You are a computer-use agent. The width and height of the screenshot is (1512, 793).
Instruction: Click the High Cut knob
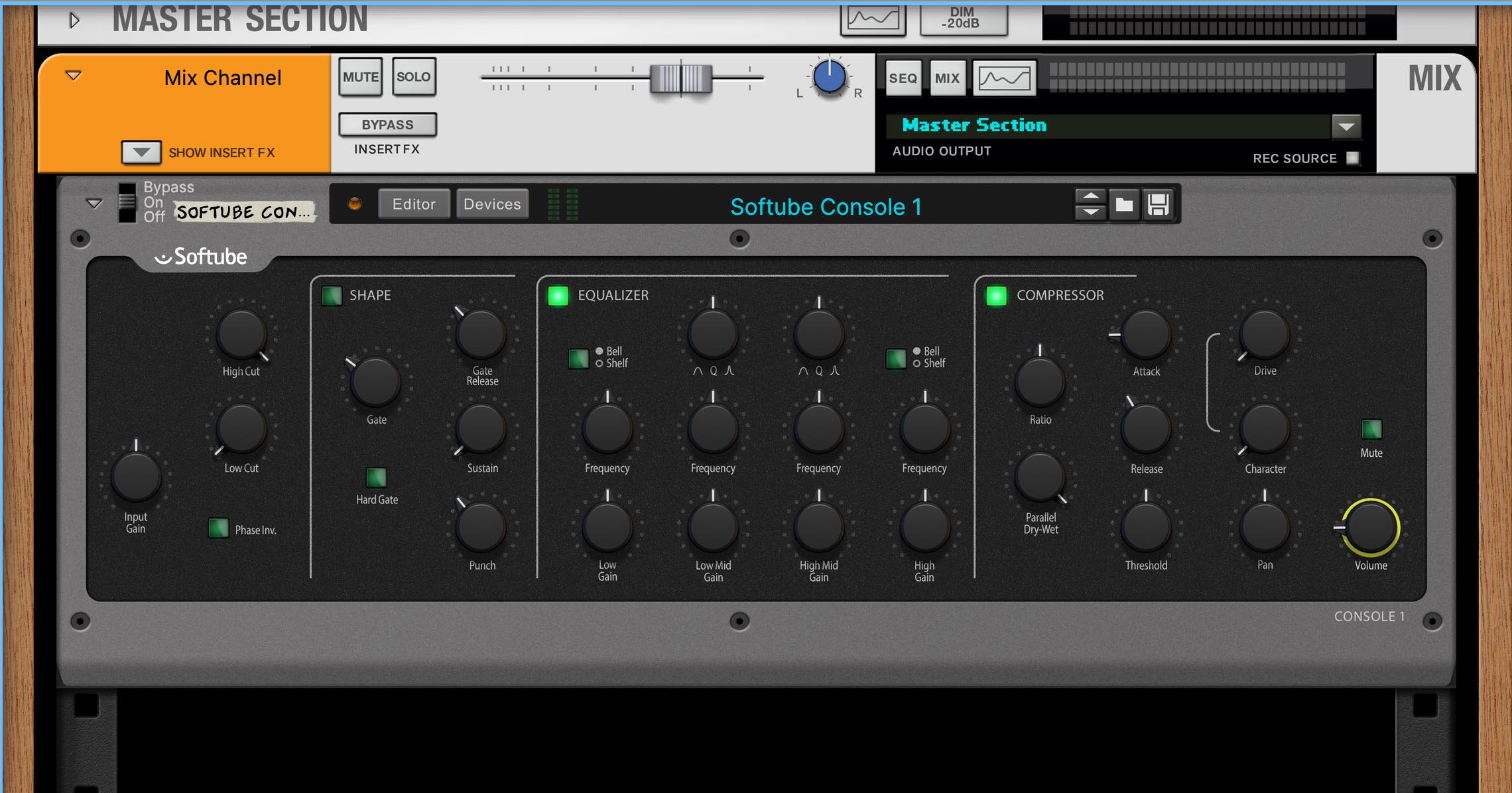click(x=242, y=335)
